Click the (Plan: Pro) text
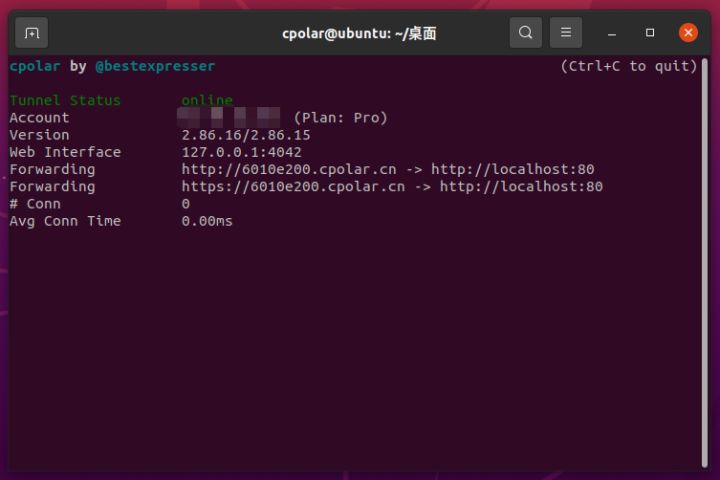The height and width of the screenshot is (480, 720). (x=340, y=118)
